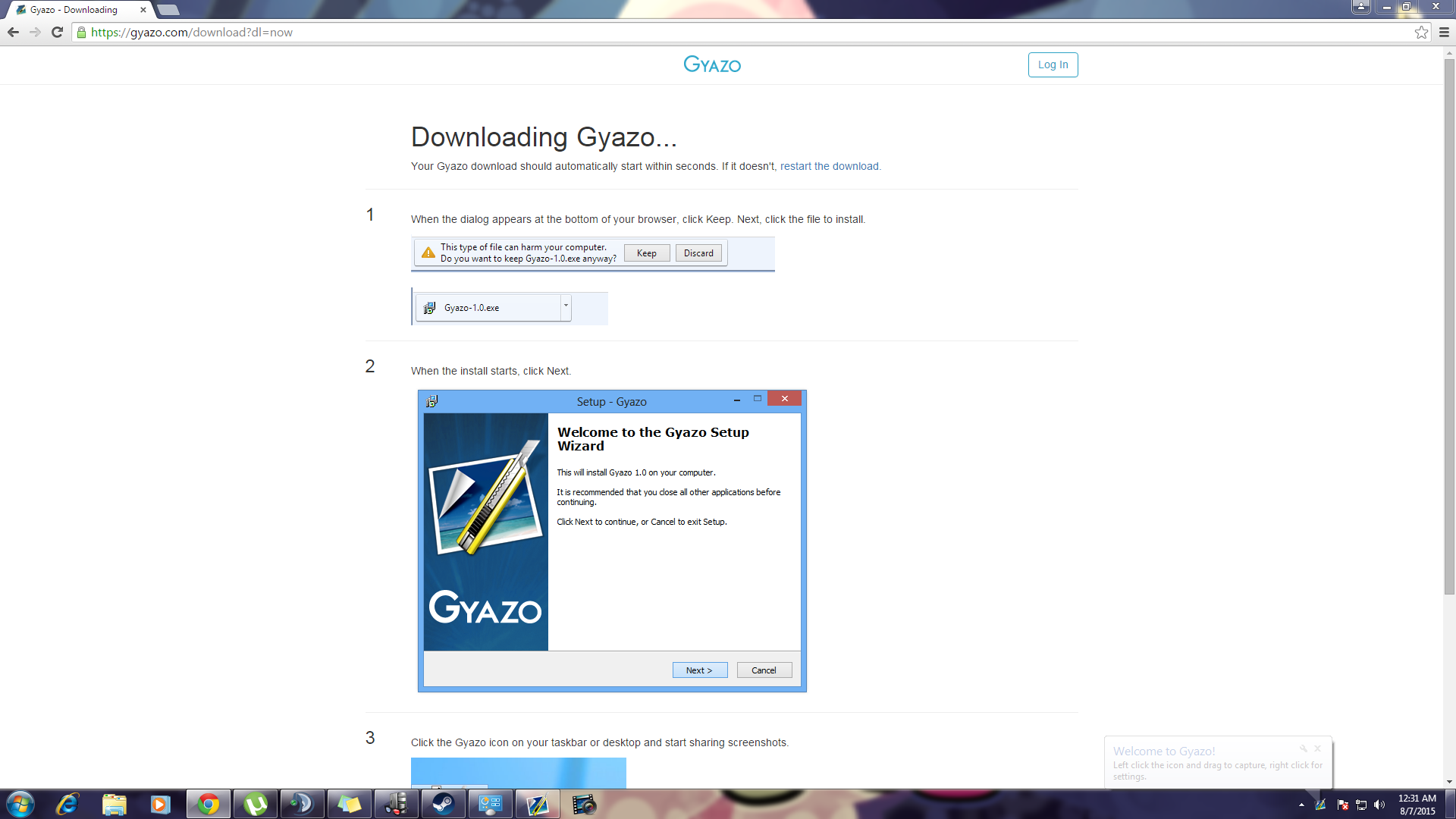1456x819 pixels.
Task: Open the Chrome hamburger menu
Action: [x=1444, y=32]
